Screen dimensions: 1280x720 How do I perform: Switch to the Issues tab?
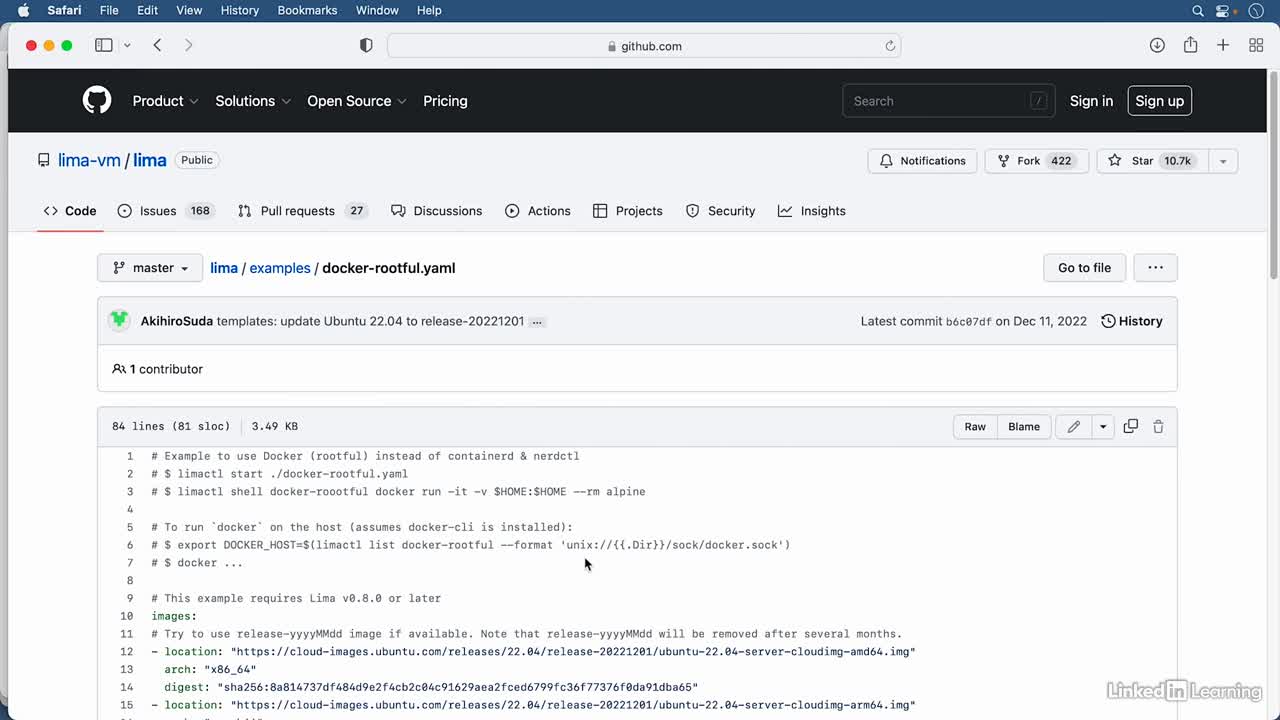tap(165, 211)
